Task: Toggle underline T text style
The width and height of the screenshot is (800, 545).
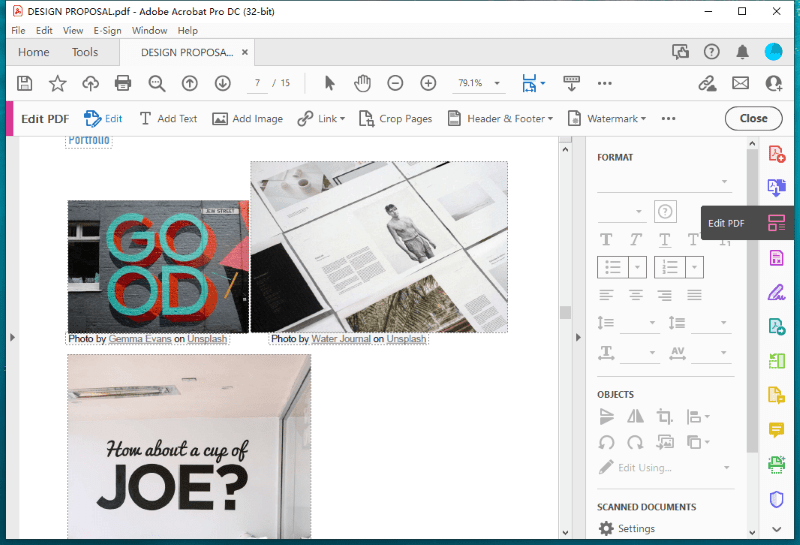Action: (664, 239)
